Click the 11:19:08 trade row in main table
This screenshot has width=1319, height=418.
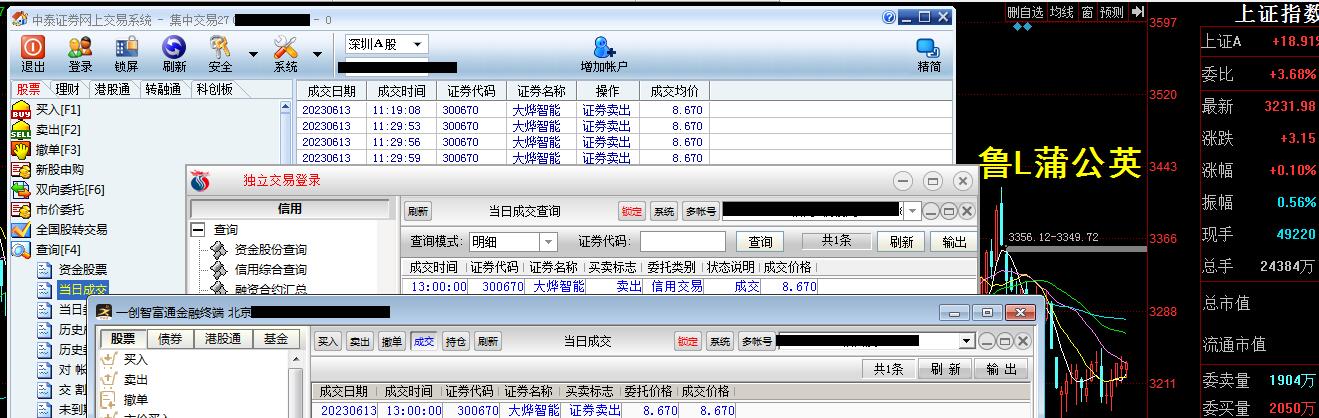502,111
